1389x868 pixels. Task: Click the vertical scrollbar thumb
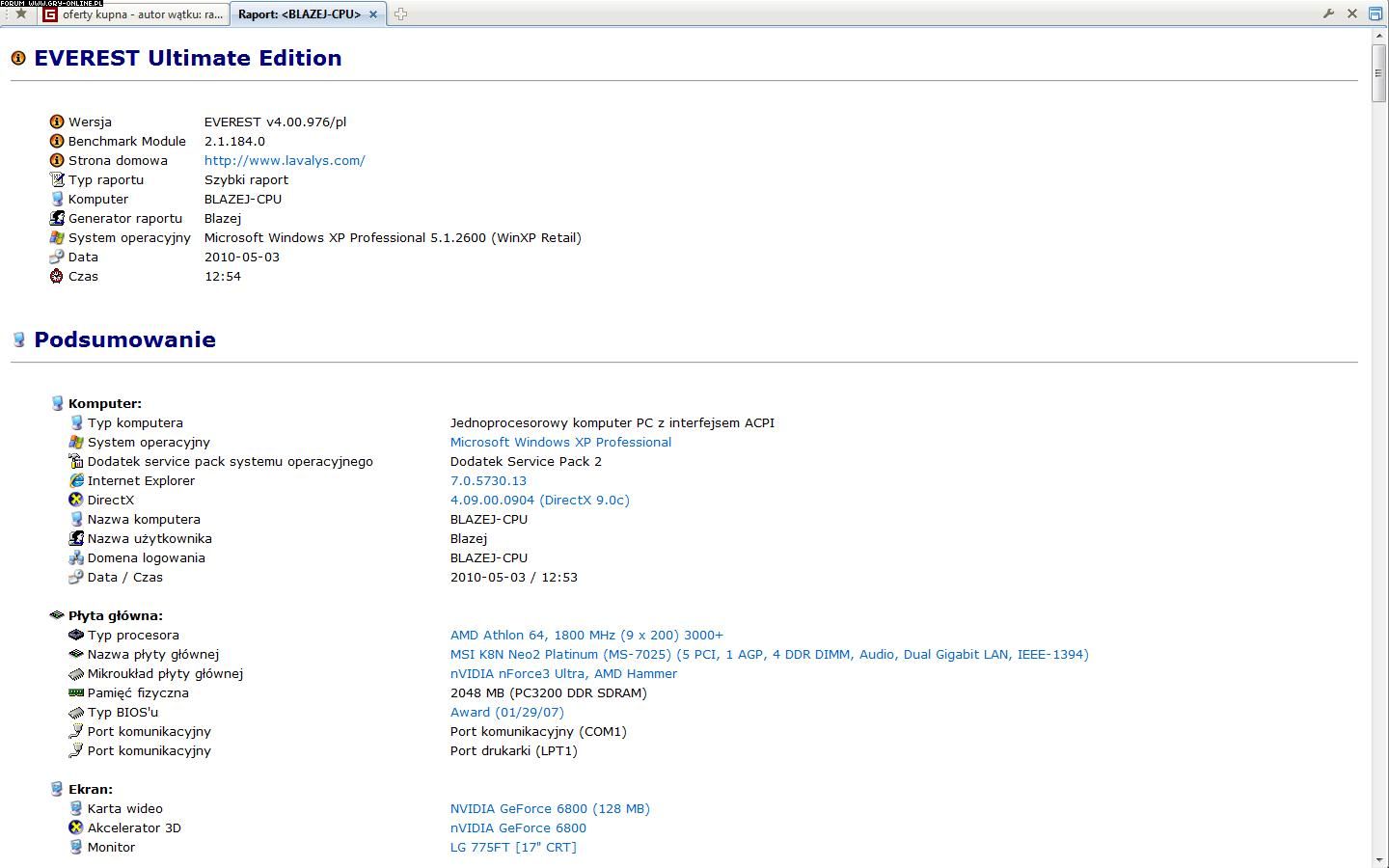click(1379, 72)
